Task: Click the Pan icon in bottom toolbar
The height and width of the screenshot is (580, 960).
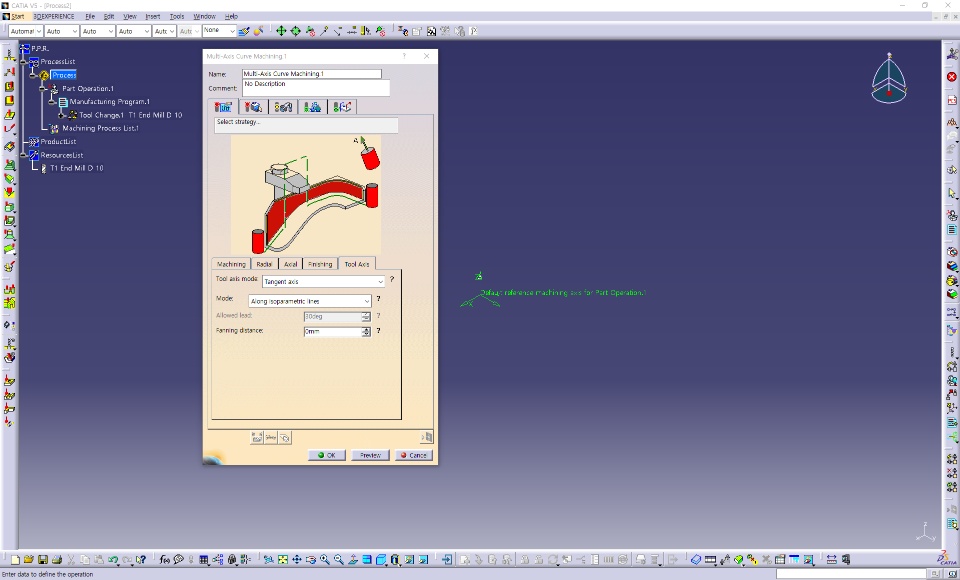Action: [x=296, y=559]
